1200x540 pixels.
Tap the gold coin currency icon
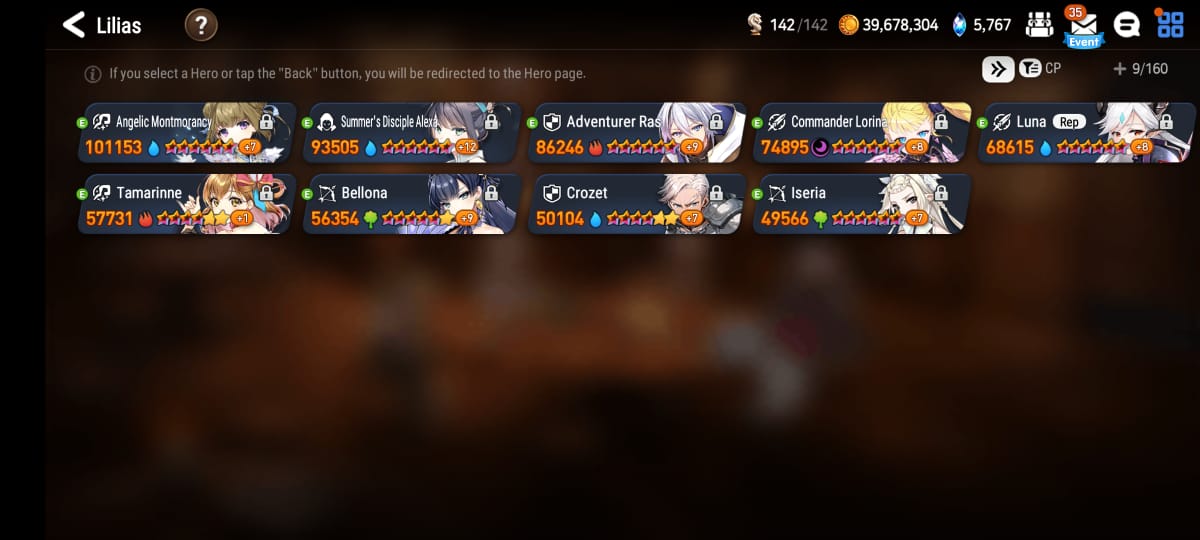click(848, 25)
